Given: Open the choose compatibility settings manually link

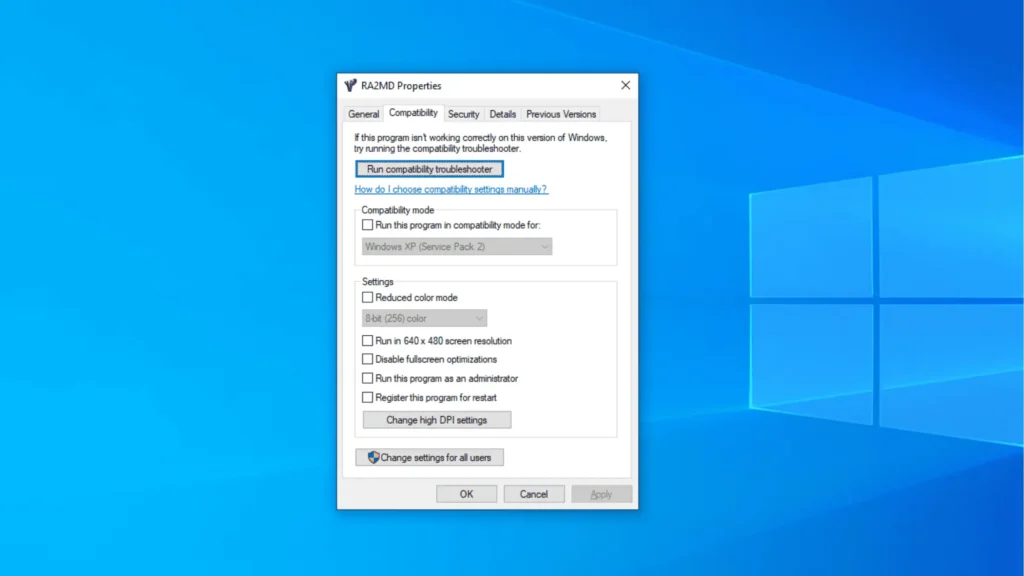Looking at the screenshot, I should click(x=451, y=189).
